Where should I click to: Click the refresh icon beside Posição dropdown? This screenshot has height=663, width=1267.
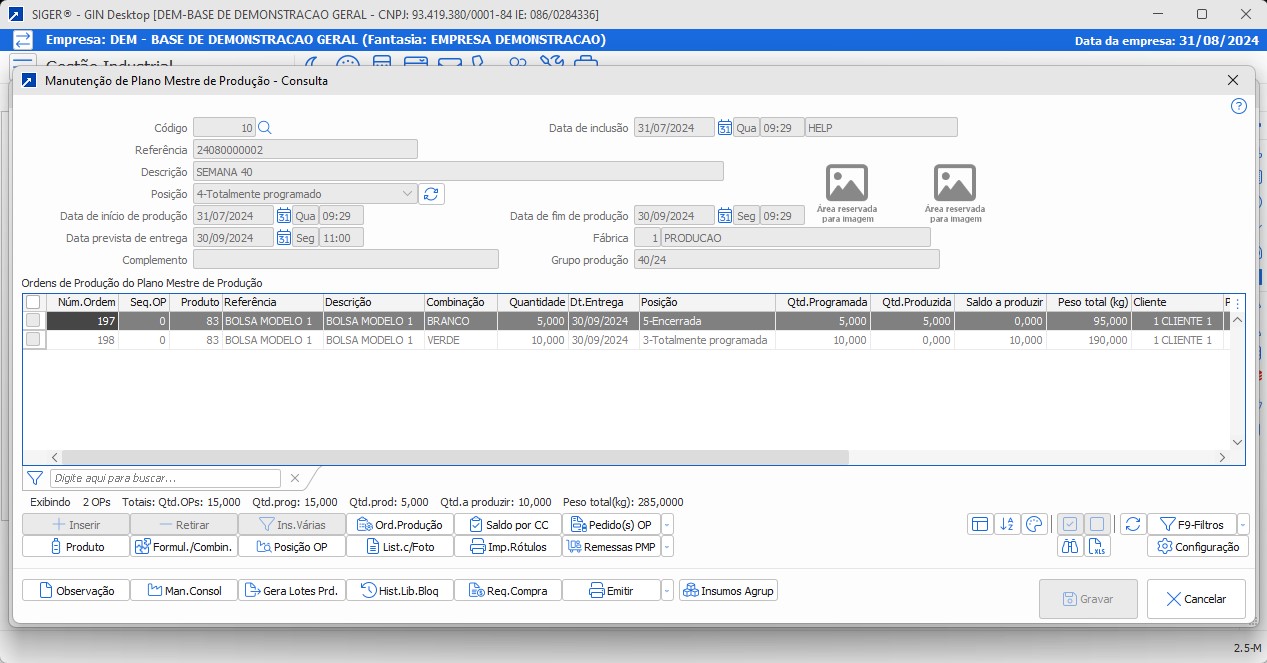point(431,194)
